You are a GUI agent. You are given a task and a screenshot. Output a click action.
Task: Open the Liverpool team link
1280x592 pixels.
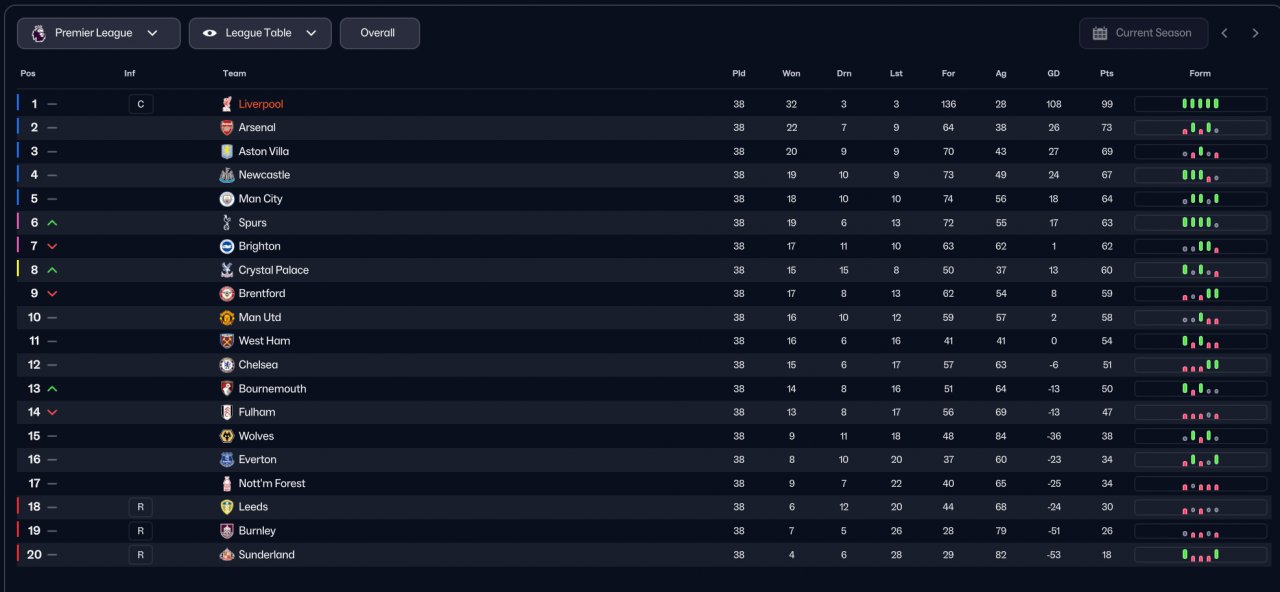261,104
